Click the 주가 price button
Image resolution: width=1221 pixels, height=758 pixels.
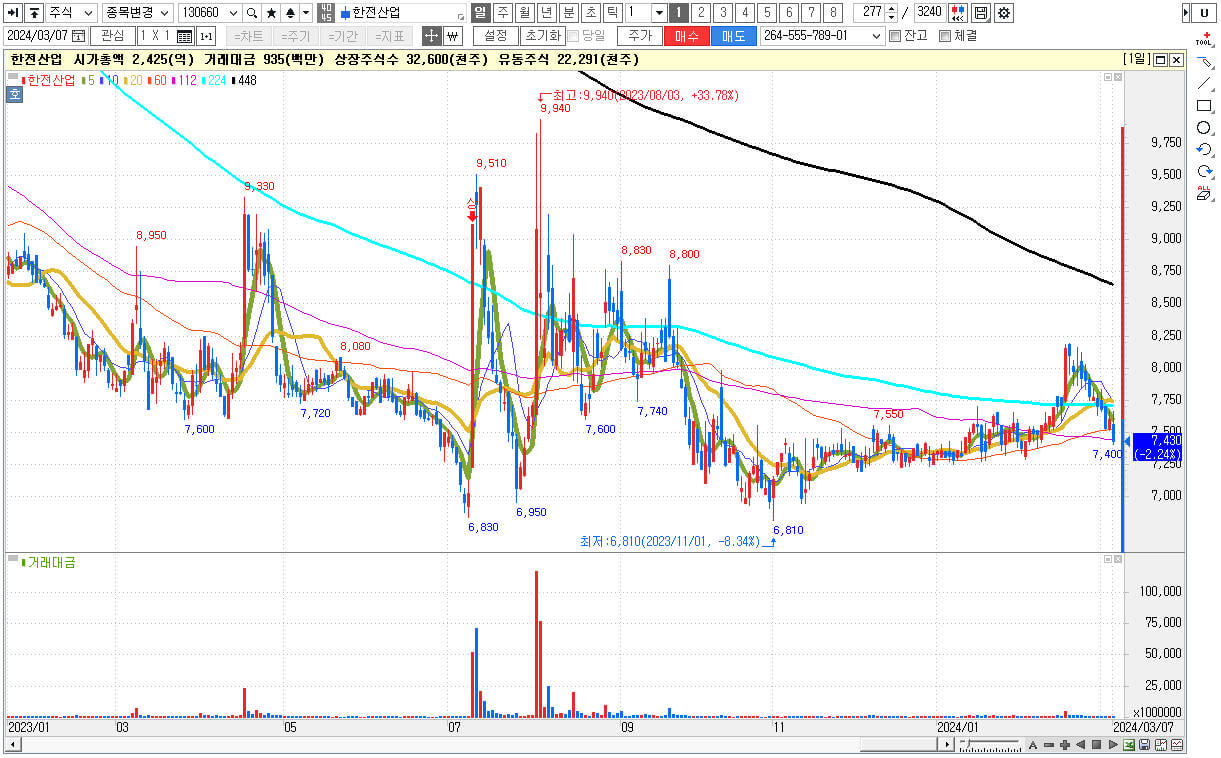coord(640,36)
